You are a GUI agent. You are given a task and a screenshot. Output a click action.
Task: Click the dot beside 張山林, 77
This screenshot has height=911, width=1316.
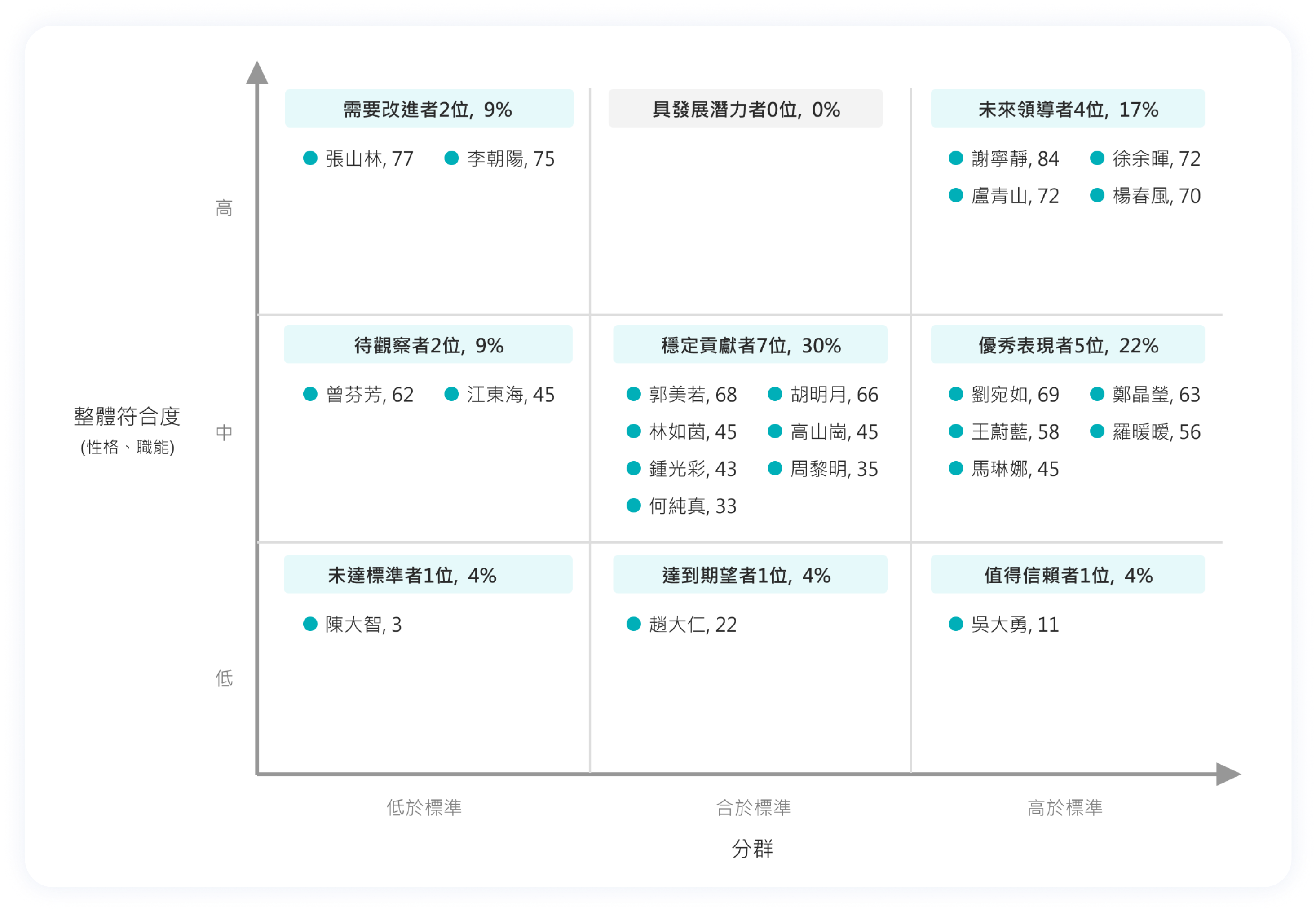[310, 158]
